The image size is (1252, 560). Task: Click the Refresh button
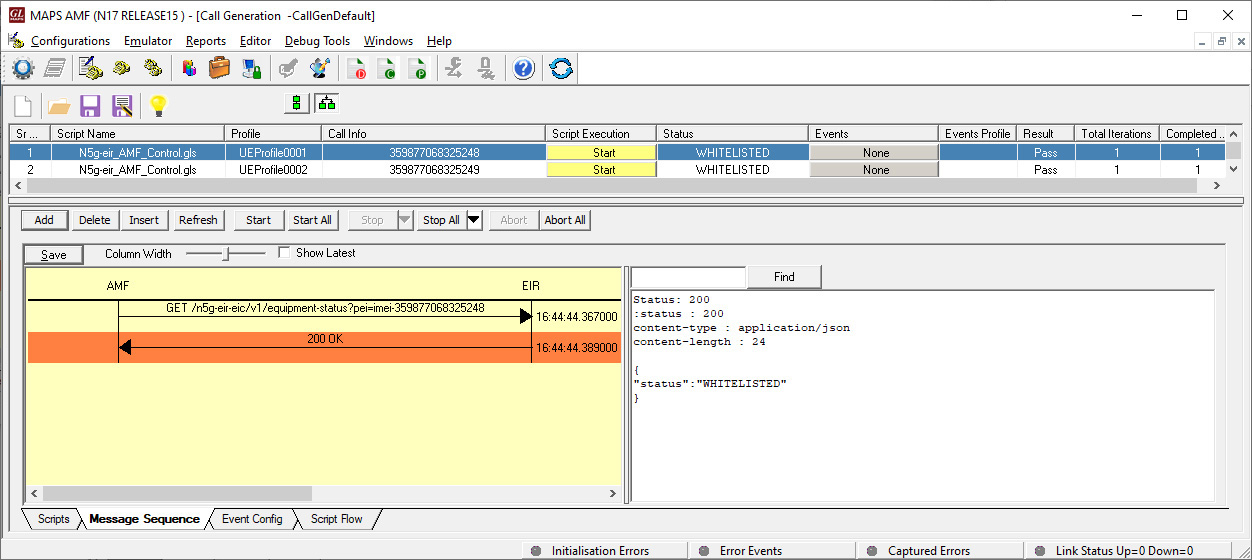(198, 220)
